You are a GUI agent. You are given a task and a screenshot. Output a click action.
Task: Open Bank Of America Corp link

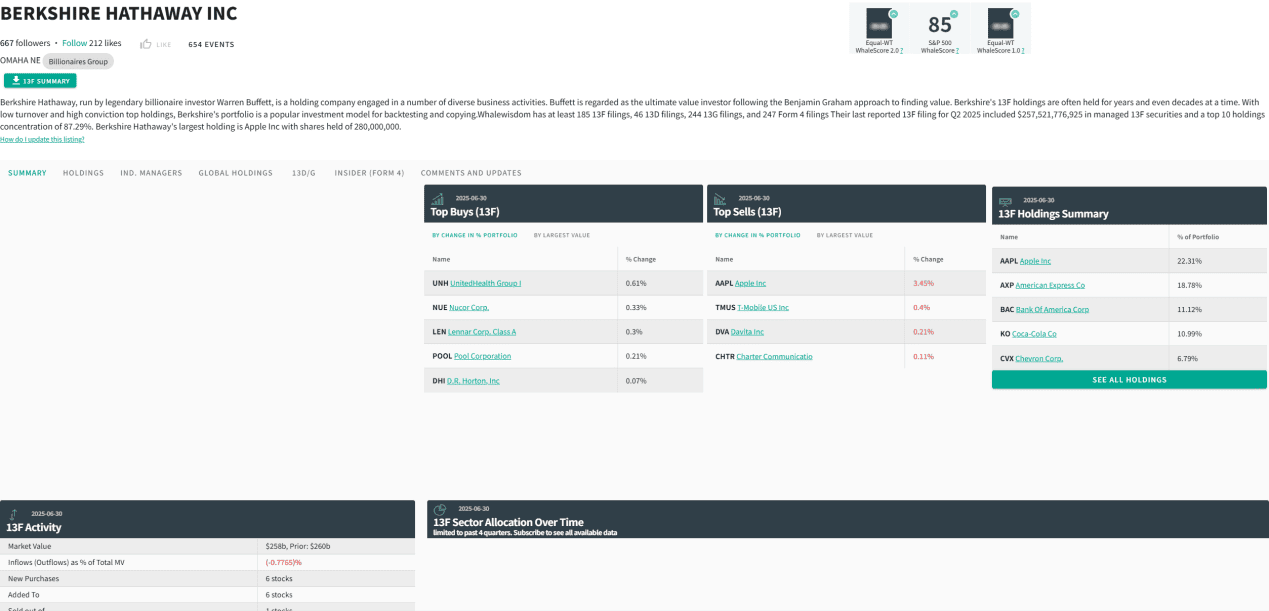1053,309
